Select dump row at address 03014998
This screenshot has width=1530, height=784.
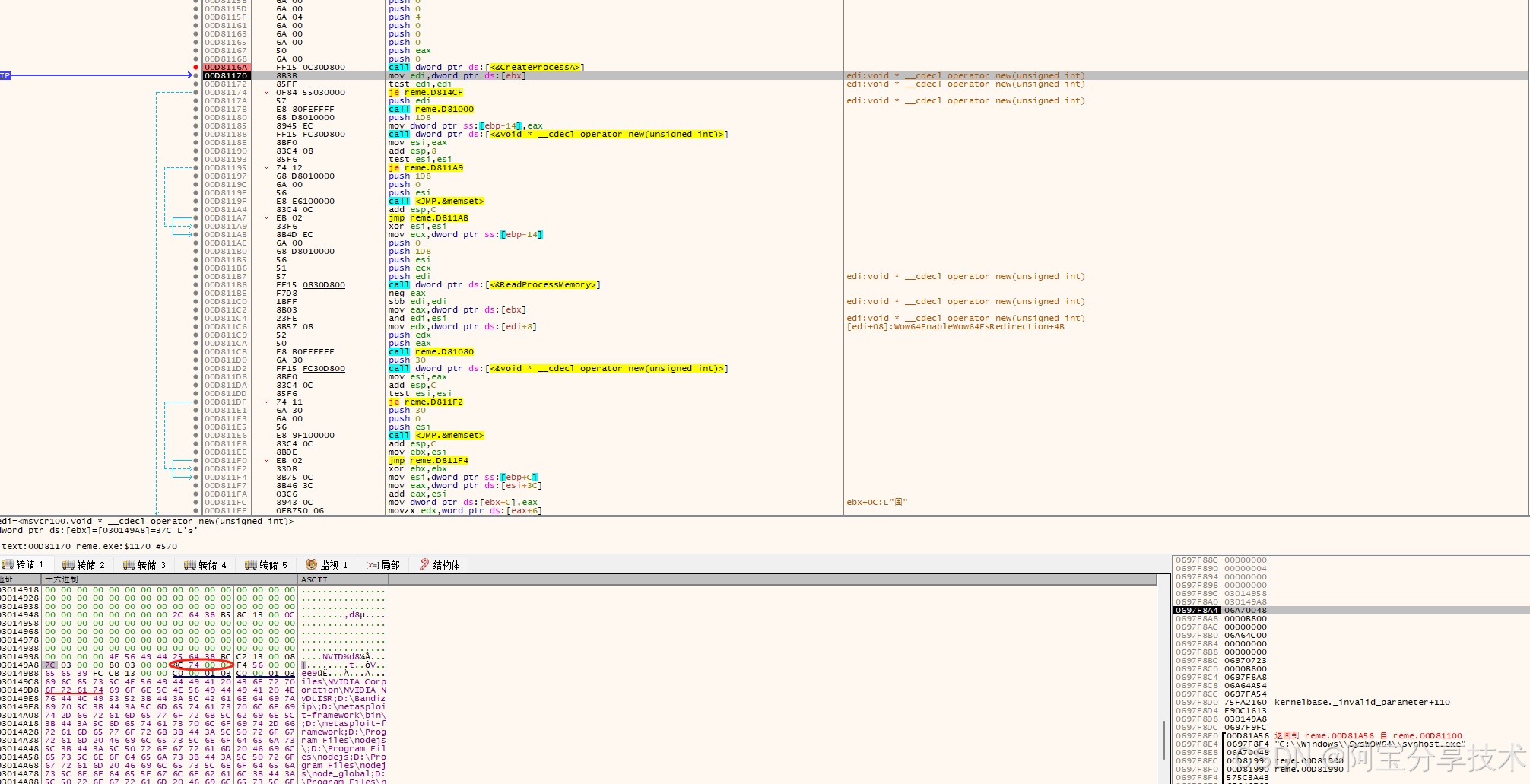[193, 657]
